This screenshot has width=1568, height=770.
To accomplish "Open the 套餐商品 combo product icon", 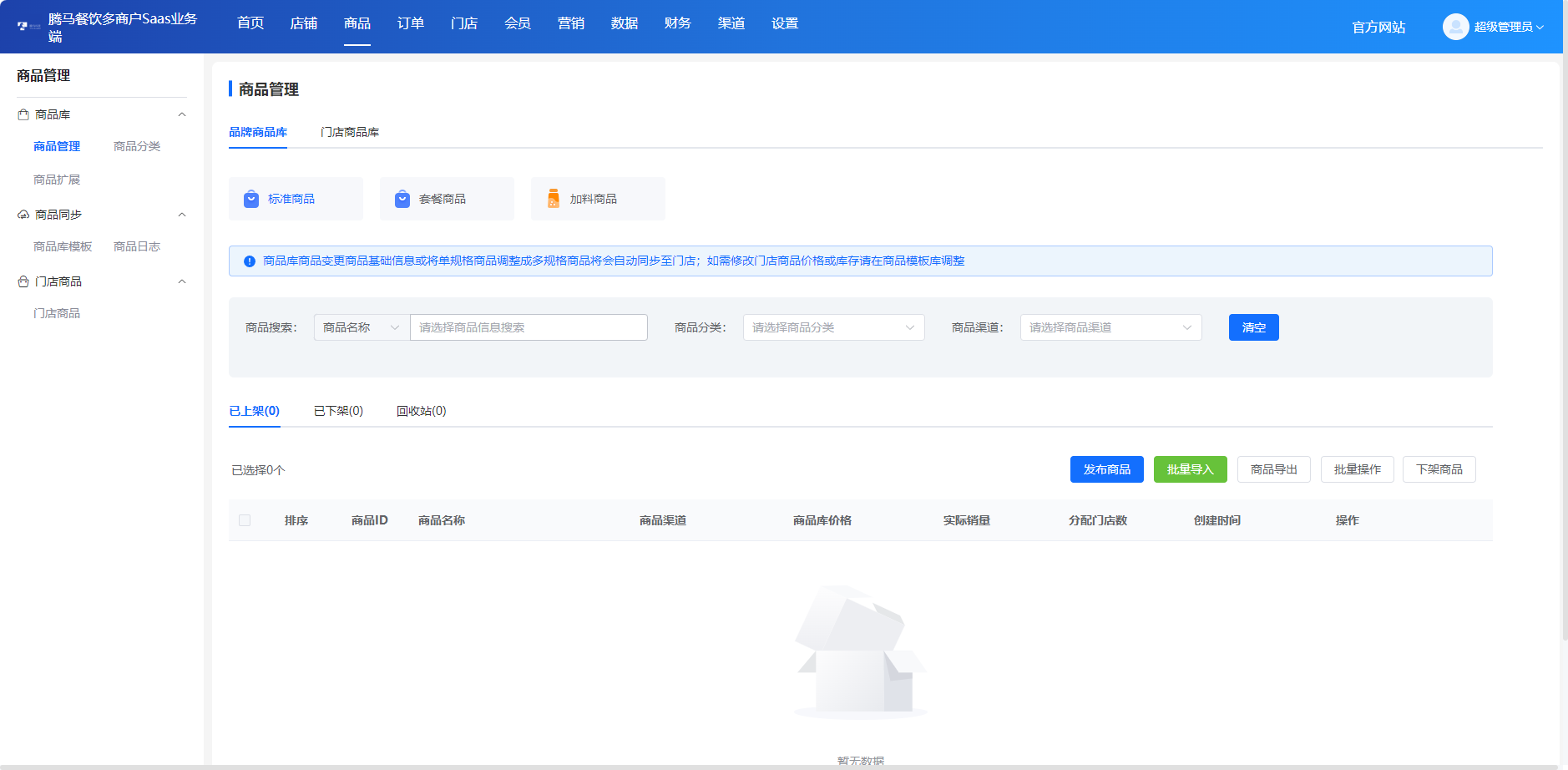I will [402, 198].
